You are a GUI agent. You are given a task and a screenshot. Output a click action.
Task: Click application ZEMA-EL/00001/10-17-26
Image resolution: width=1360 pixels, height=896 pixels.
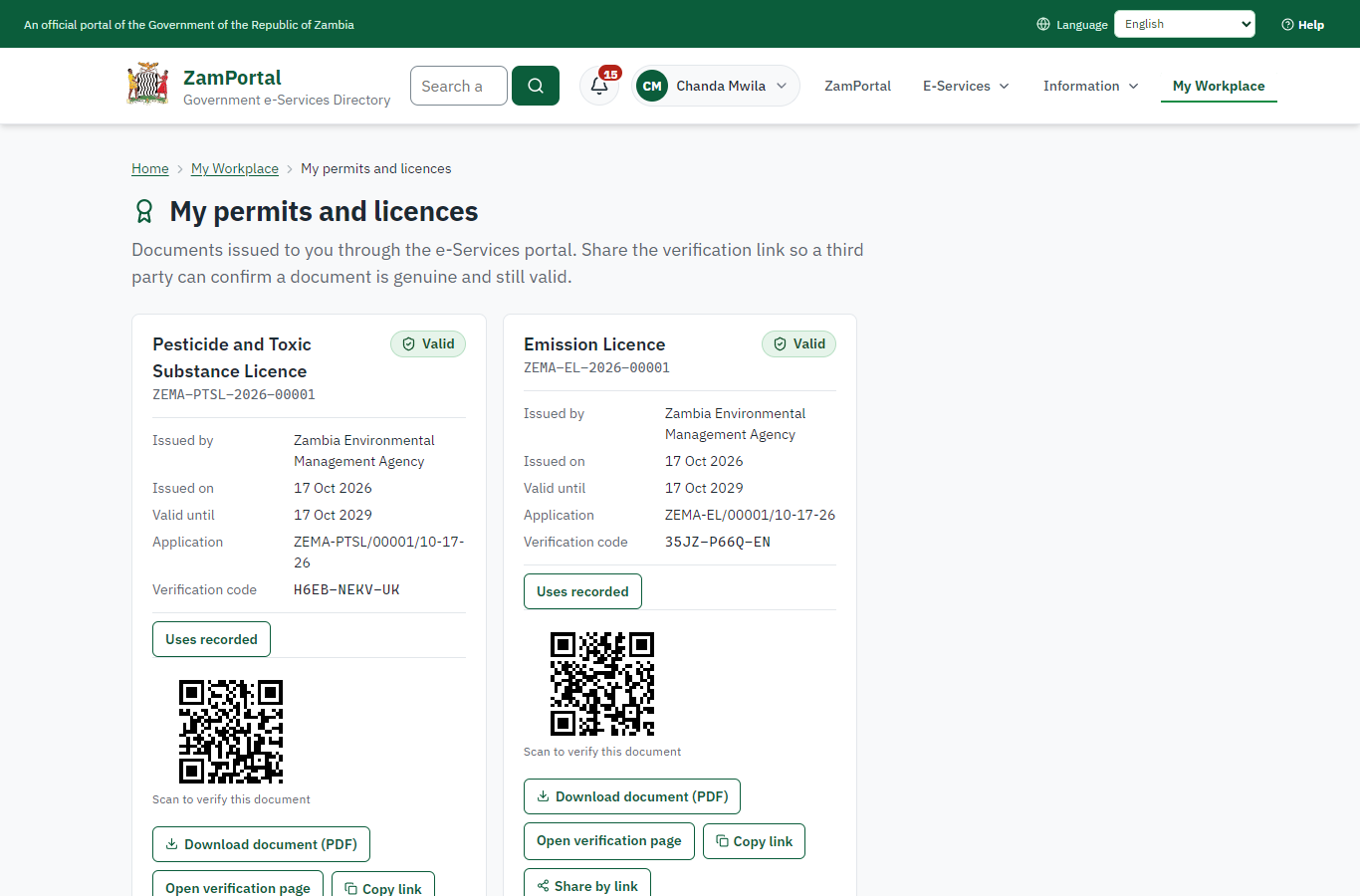point(750,516)
